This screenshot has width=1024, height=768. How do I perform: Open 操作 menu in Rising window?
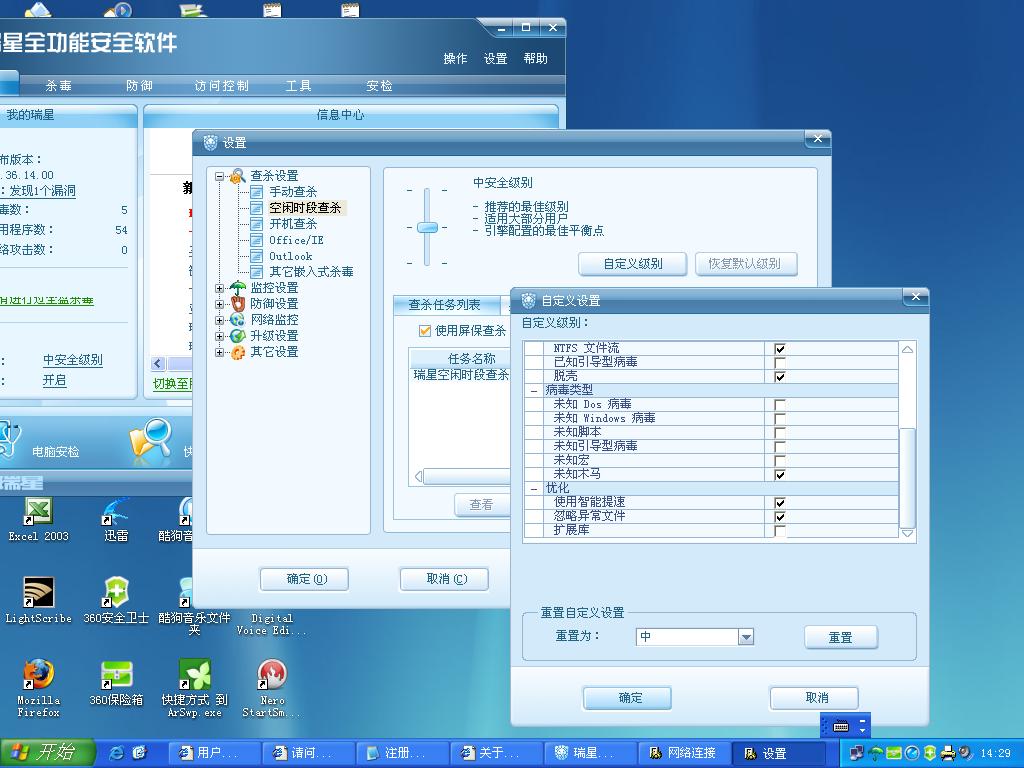(x=455, y=59)
